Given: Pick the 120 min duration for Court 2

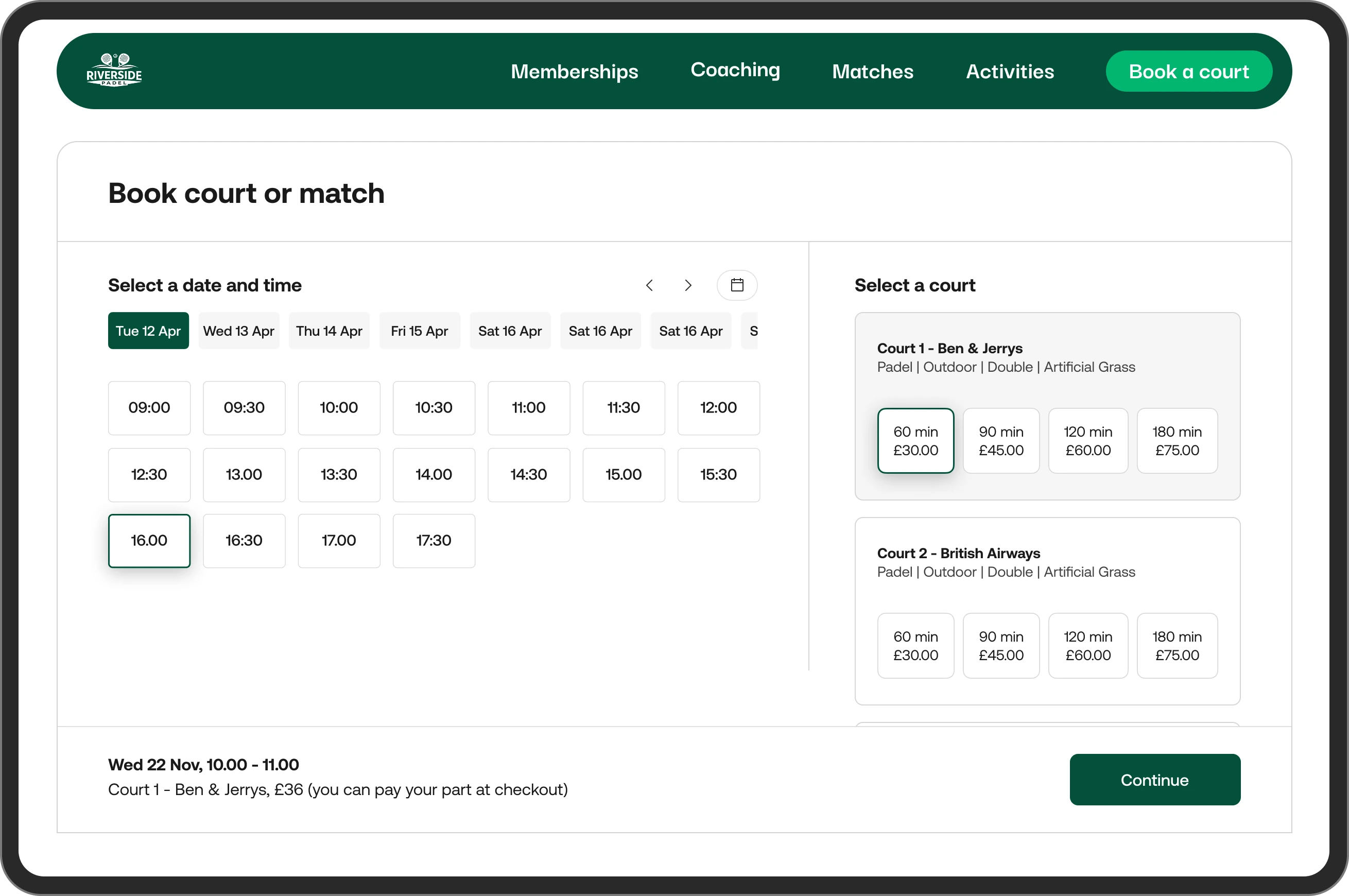Looking at the screenshot, I should click(1088, 645).
